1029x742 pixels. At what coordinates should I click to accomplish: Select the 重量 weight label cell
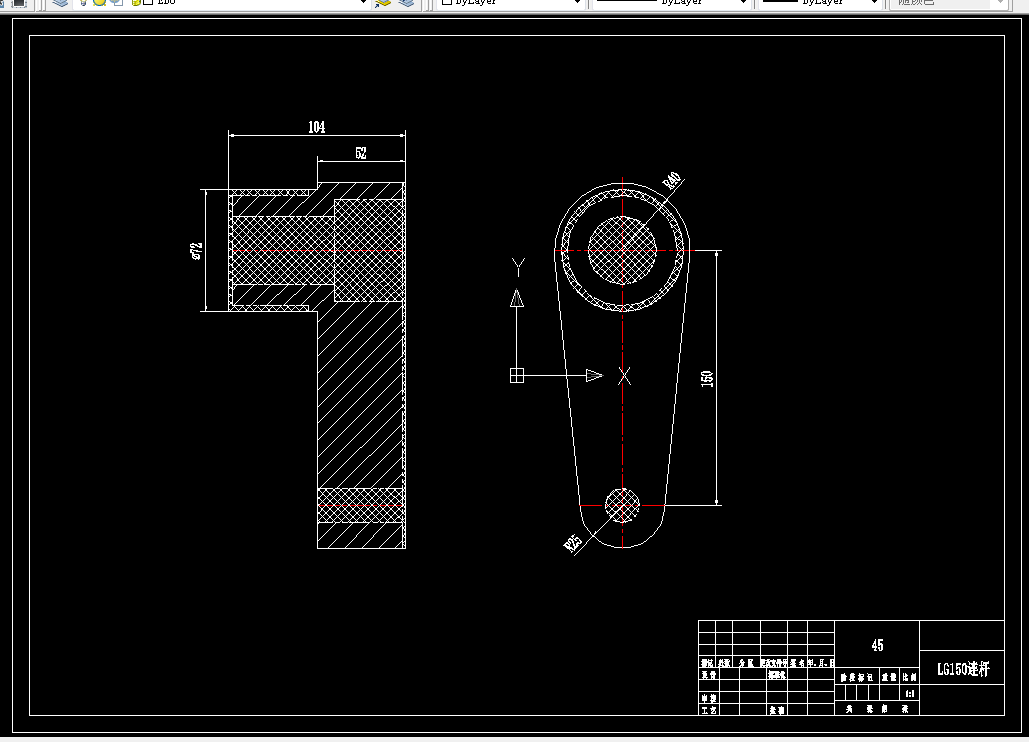click(x=889, y=677)
